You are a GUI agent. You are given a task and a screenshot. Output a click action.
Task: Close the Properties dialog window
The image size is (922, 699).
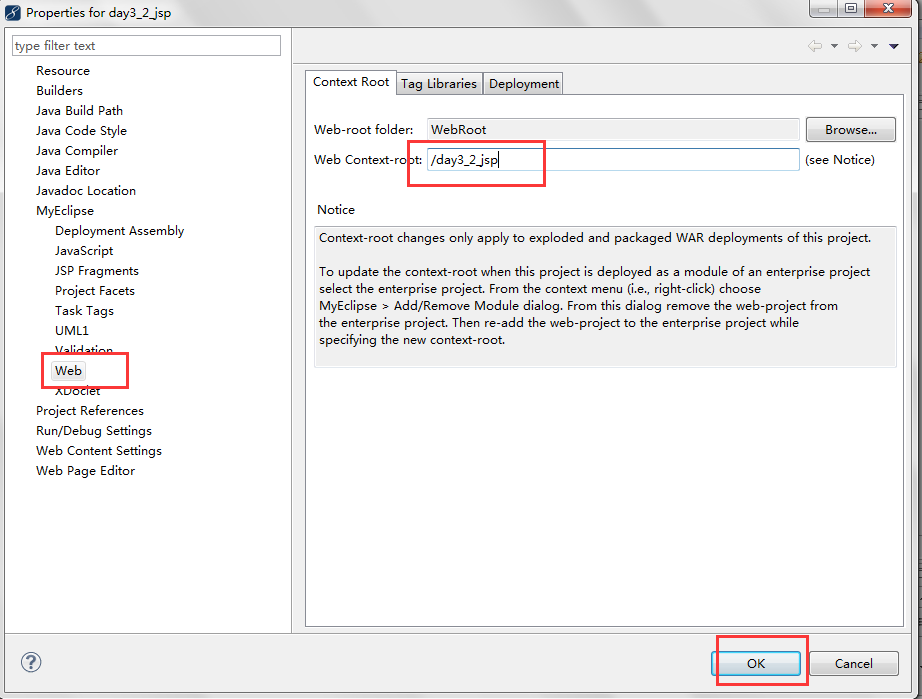click(888, 8)
